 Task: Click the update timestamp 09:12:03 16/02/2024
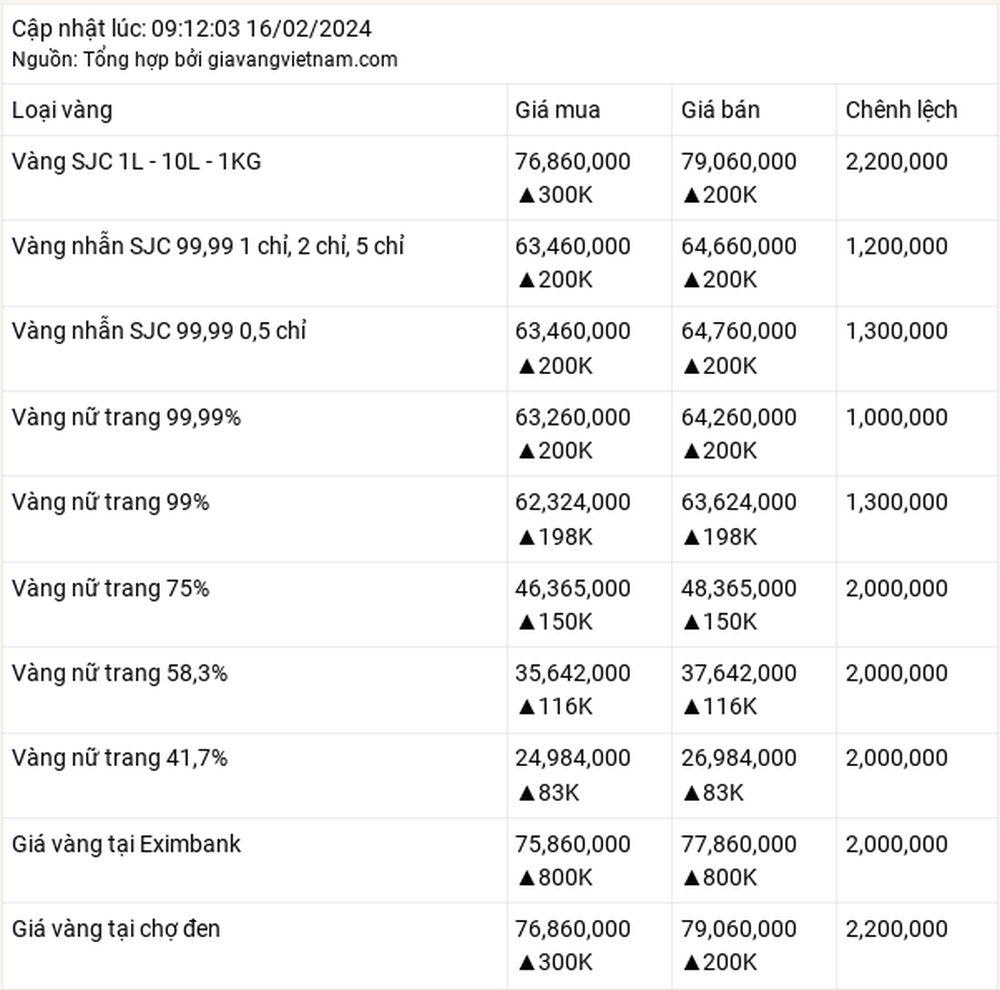point(261,29)
